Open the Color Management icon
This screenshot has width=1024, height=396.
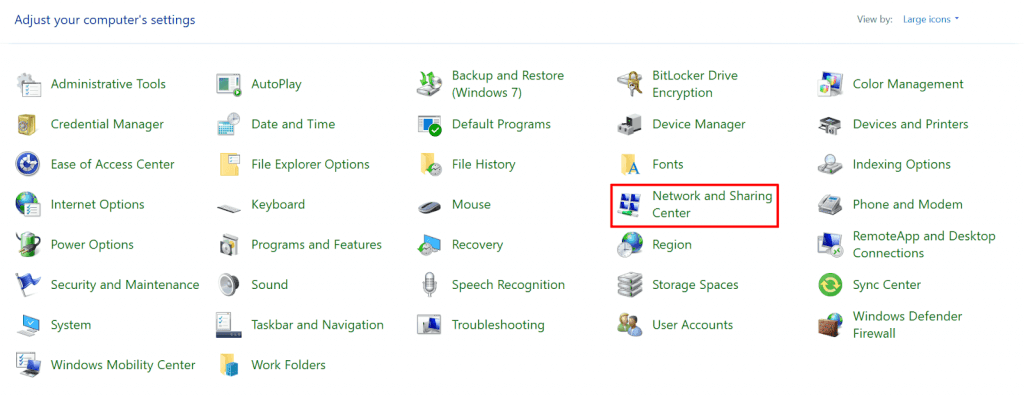click(830, 84)
